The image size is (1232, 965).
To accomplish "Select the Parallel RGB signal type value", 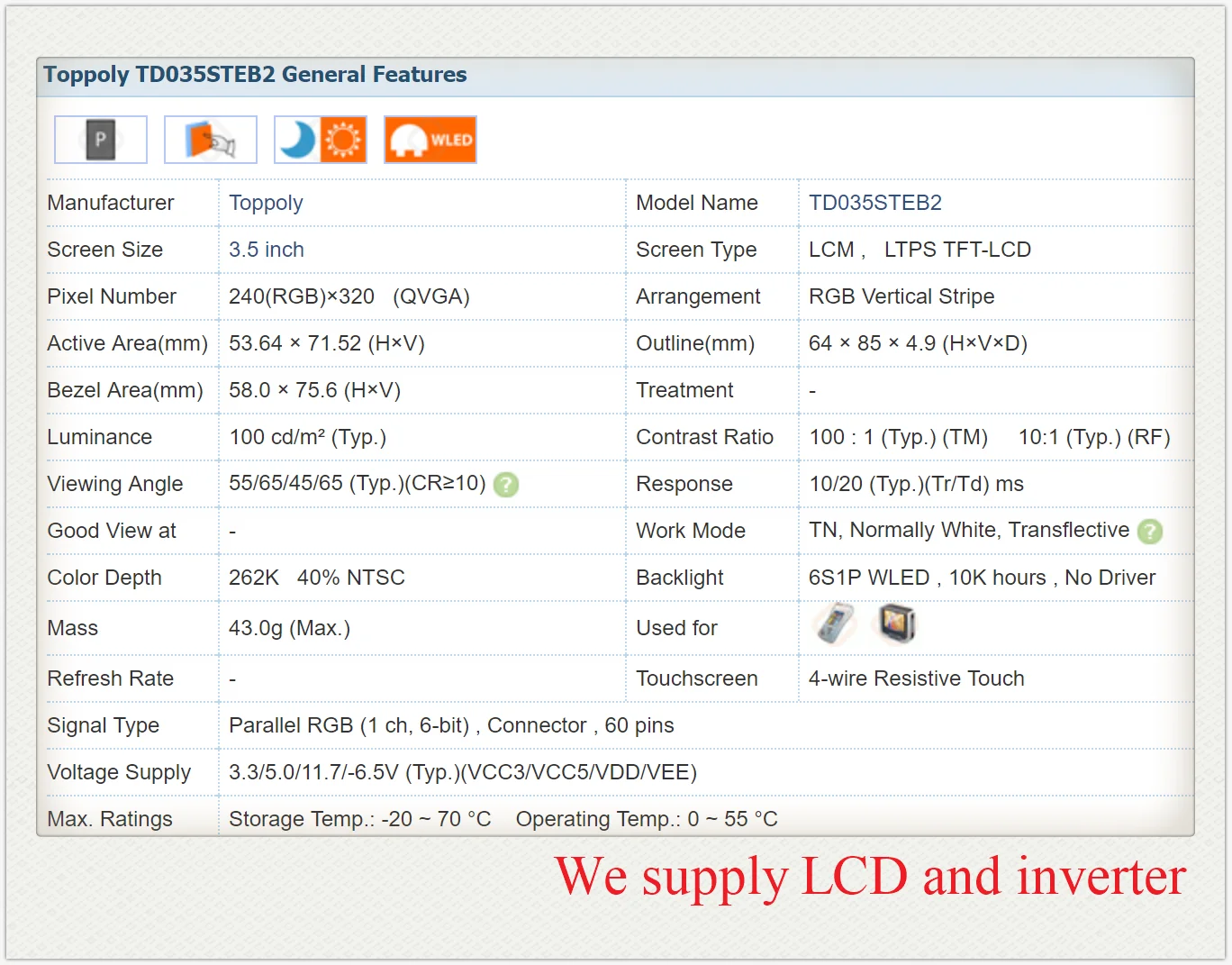I will point(451,725).
